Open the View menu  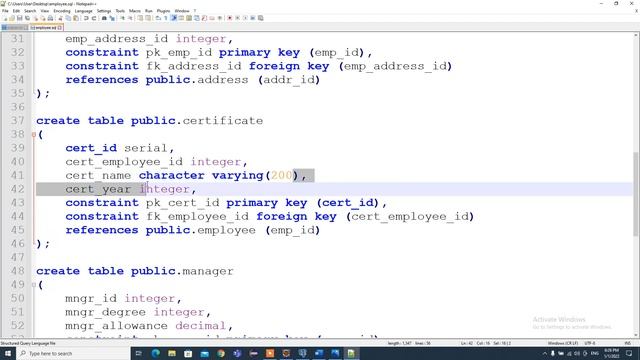(45, 11)
